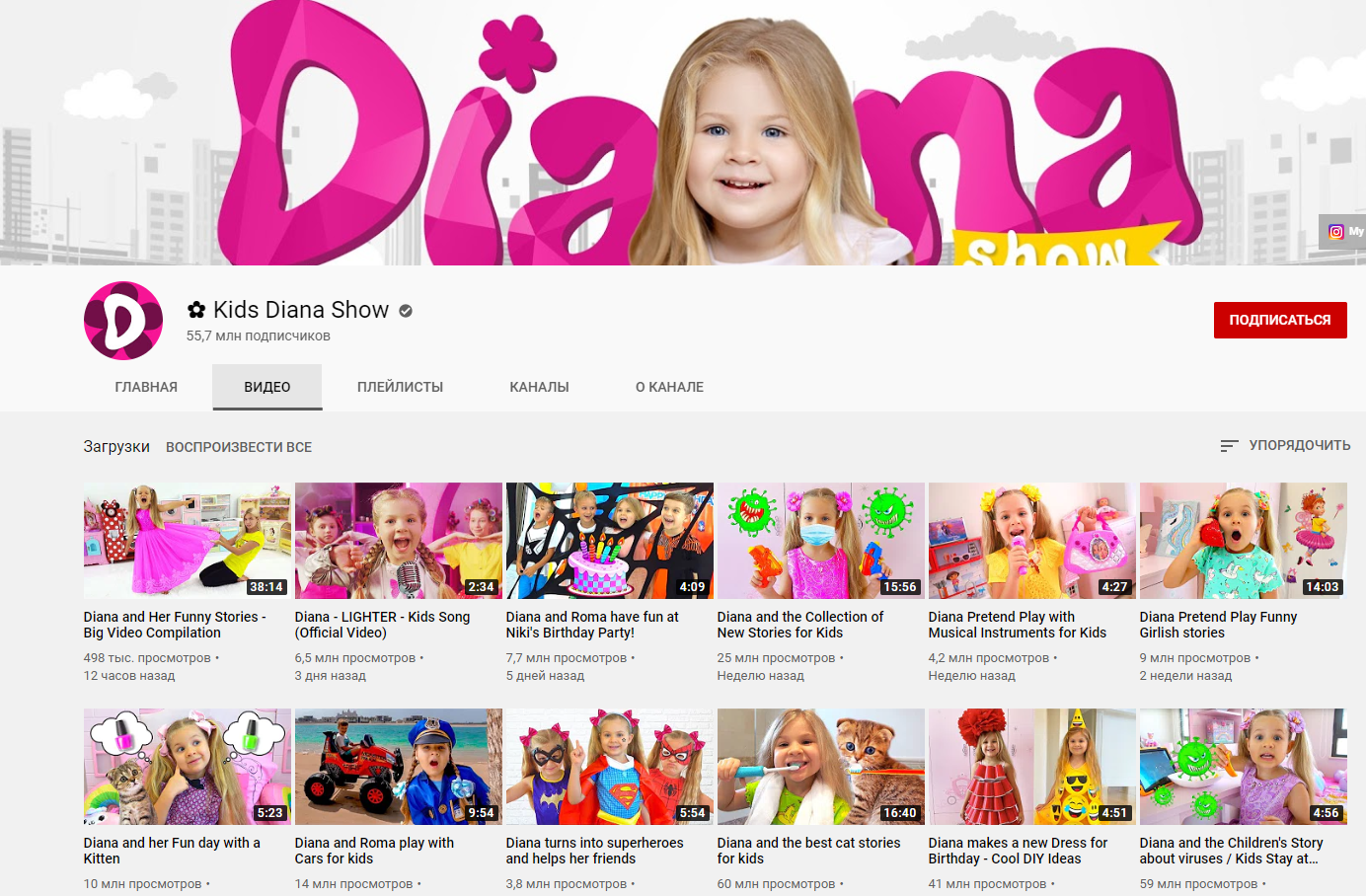Open the Diana LIGHTER Kids Song thumbnail

[398, 540]
